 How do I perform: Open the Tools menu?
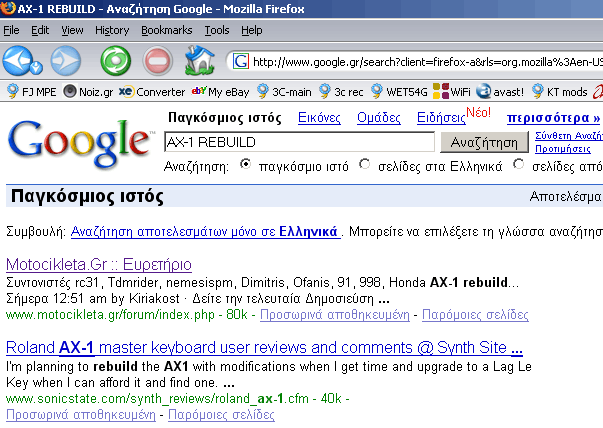216,31
